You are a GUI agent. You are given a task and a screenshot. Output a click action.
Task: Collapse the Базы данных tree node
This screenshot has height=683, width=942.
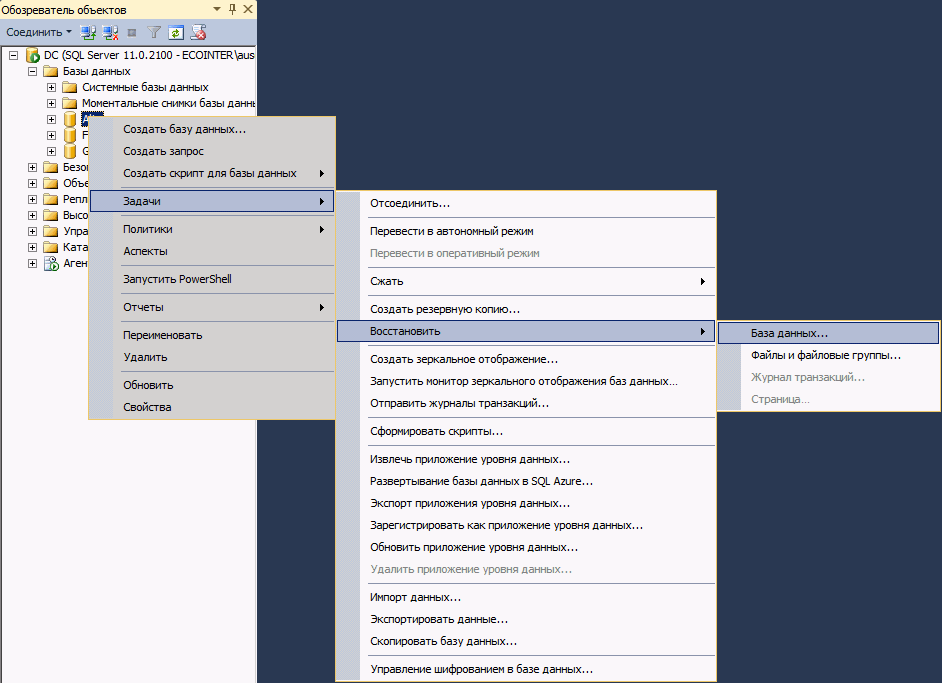coord(33,72)
